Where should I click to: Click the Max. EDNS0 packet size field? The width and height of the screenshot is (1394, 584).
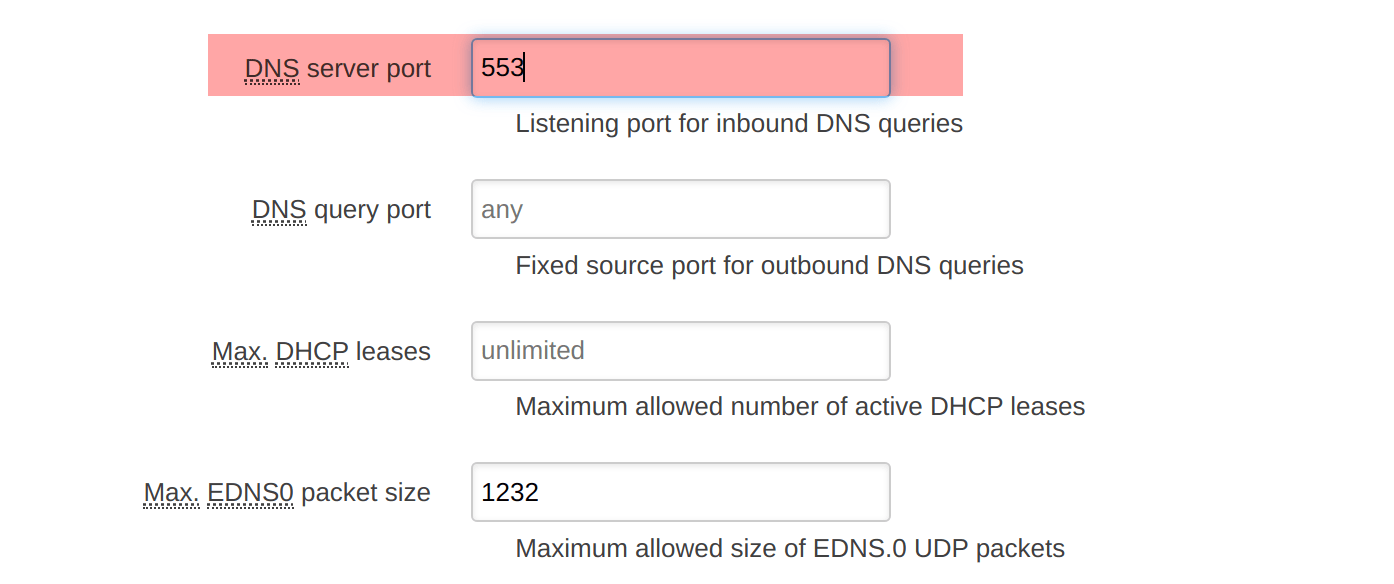[680, 492]
